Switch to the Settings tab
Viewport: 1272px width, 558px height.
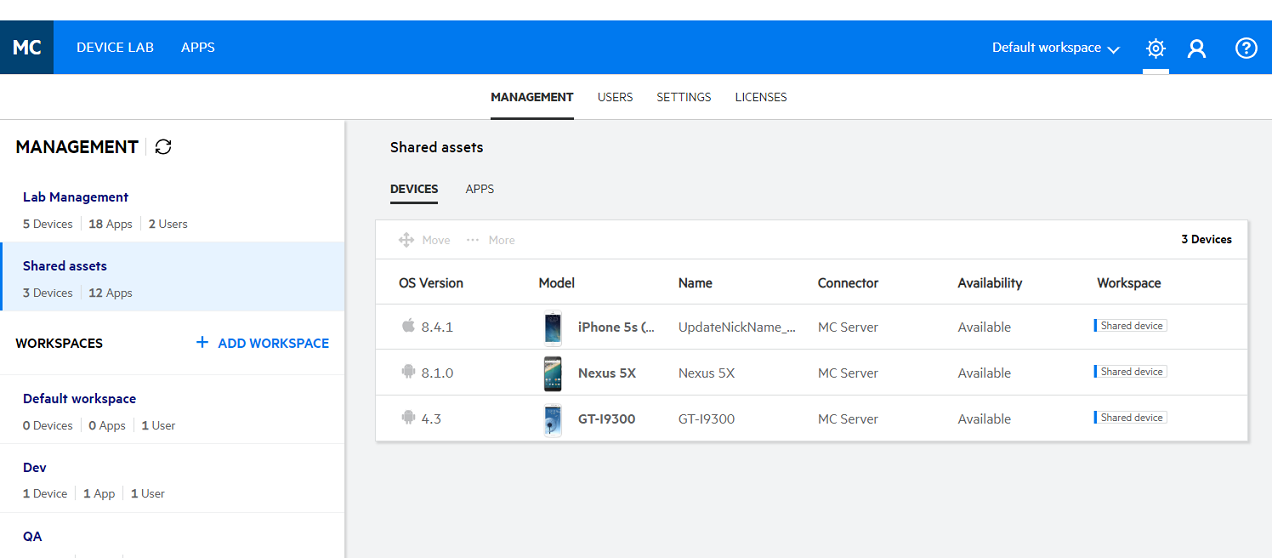pyautogui.click(x=683, y=97)
